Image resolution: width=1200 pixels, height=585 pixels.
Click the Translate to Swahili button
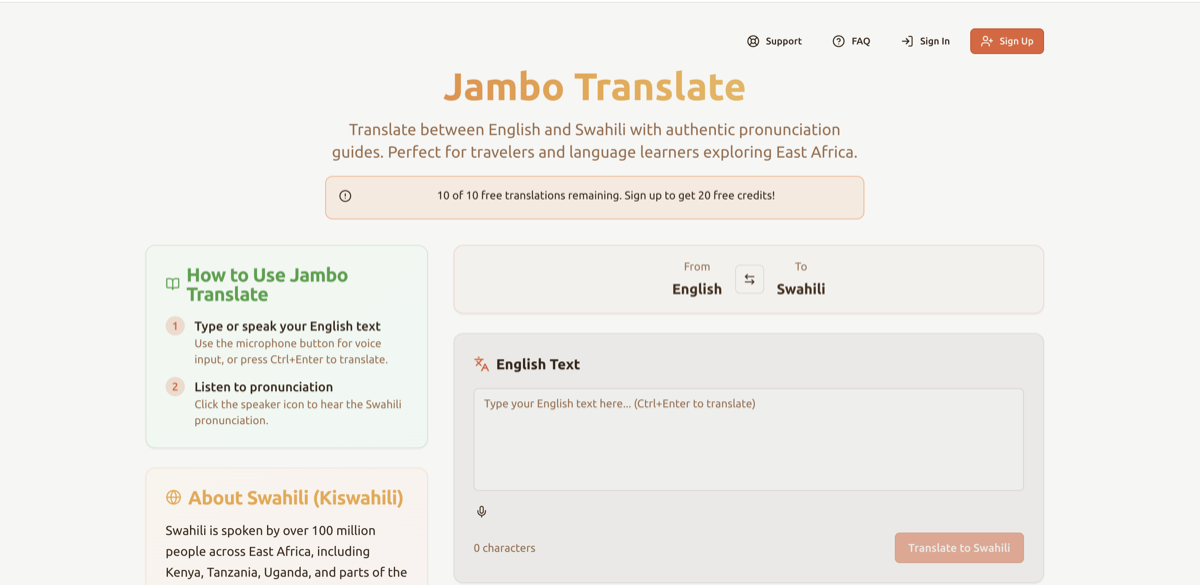[x=958, y=547]
